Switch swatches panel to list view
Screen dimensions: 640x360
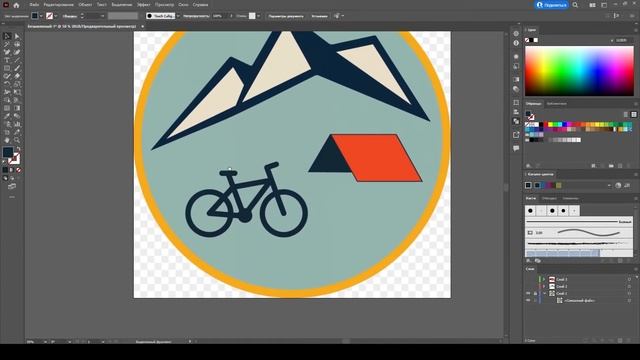625,114
